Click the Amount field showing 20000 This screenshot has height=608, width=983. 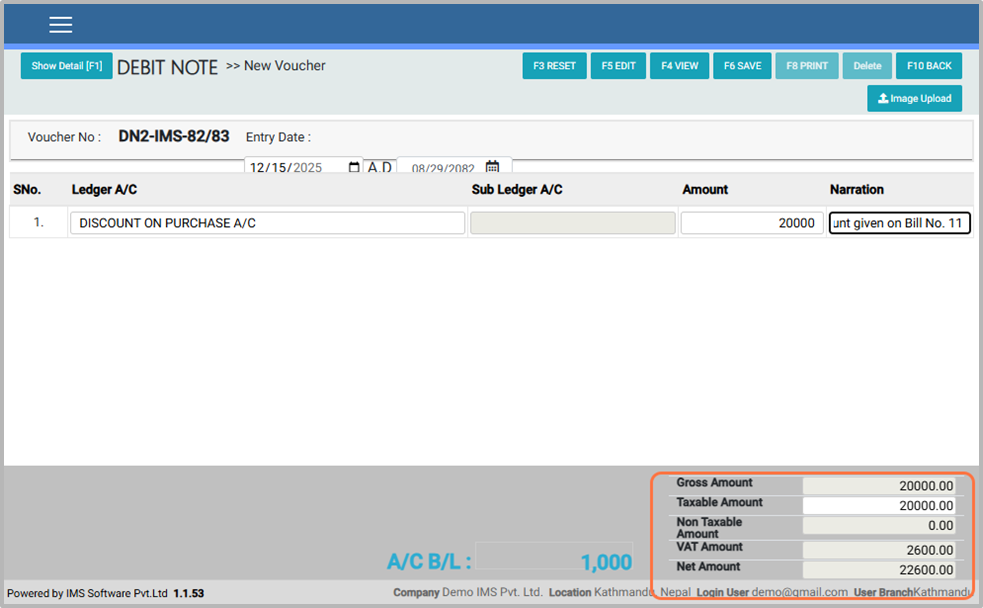(x=751, y=223)
